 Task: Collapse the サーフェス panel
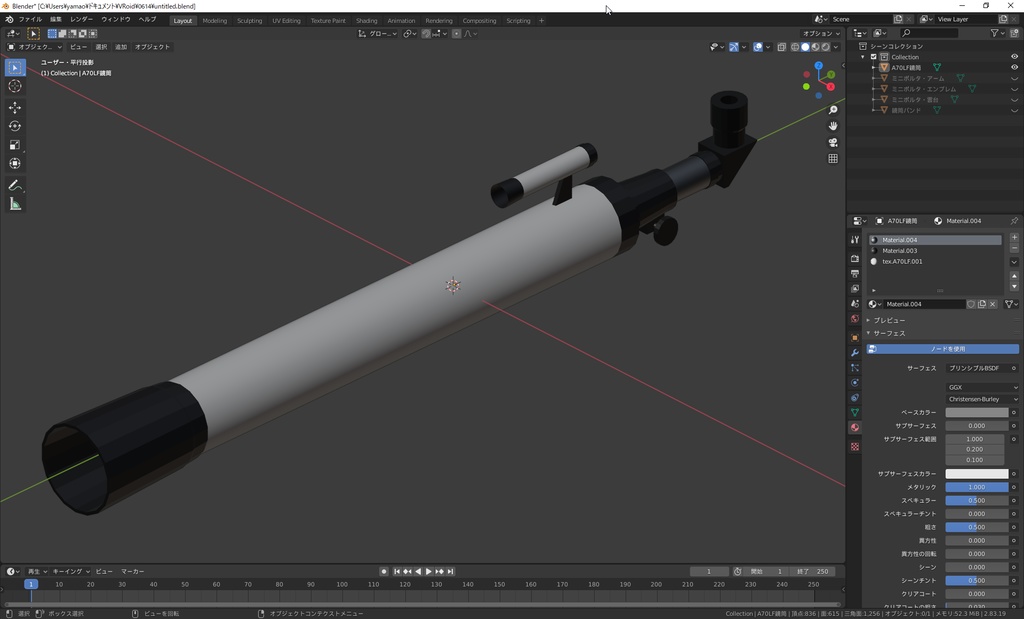point(888,334)
